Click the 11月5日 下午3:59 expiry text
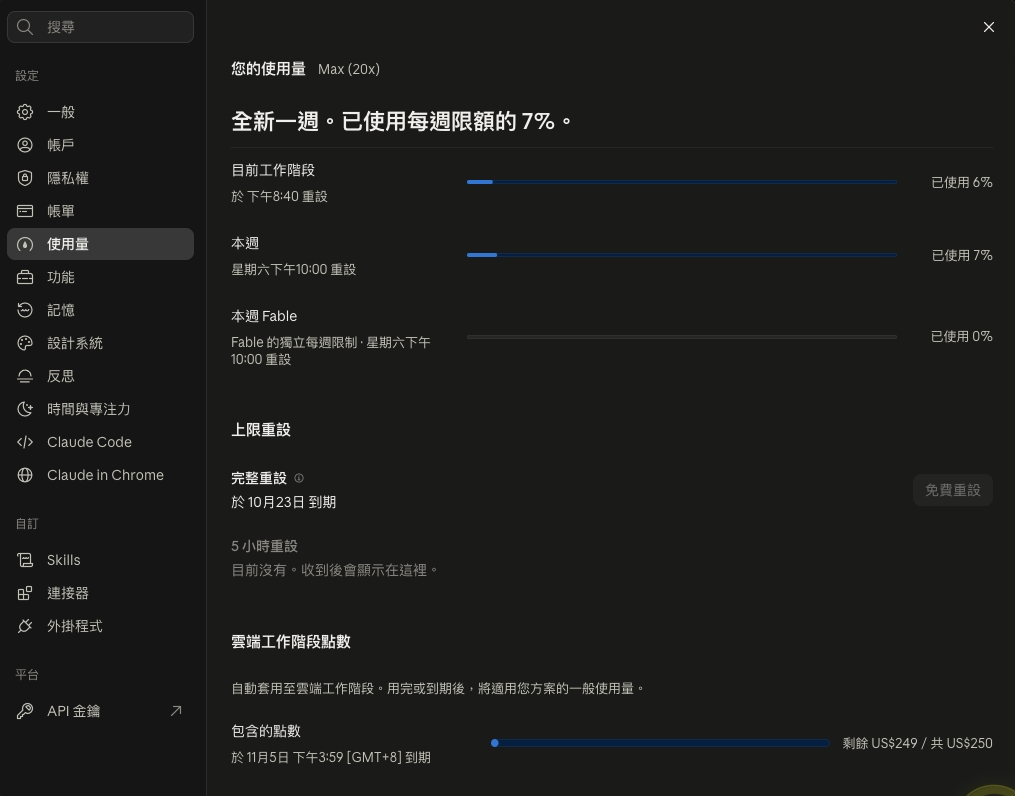The image size is (1015, 796). click(331, 757)
